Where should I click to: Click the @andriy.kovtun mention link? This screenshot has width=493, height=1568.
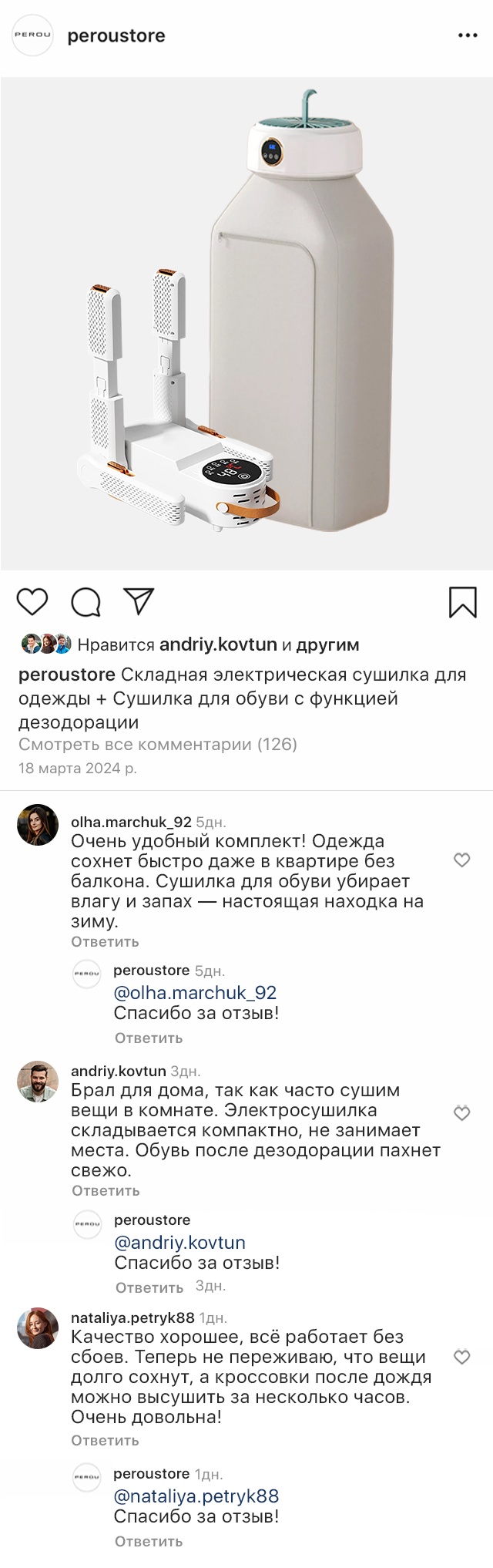[179, 1243]
